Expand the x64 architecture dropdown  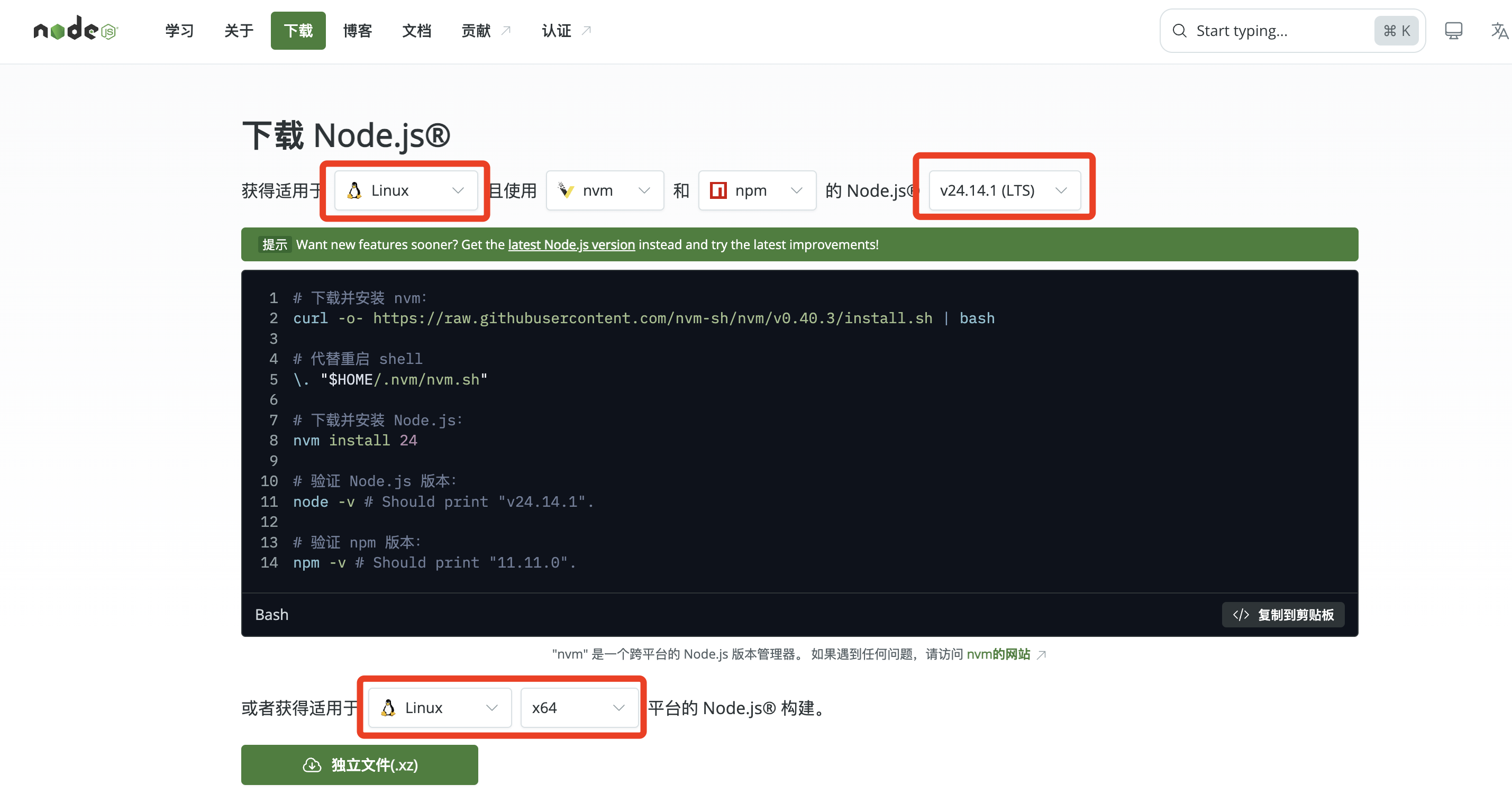point(579,707)
